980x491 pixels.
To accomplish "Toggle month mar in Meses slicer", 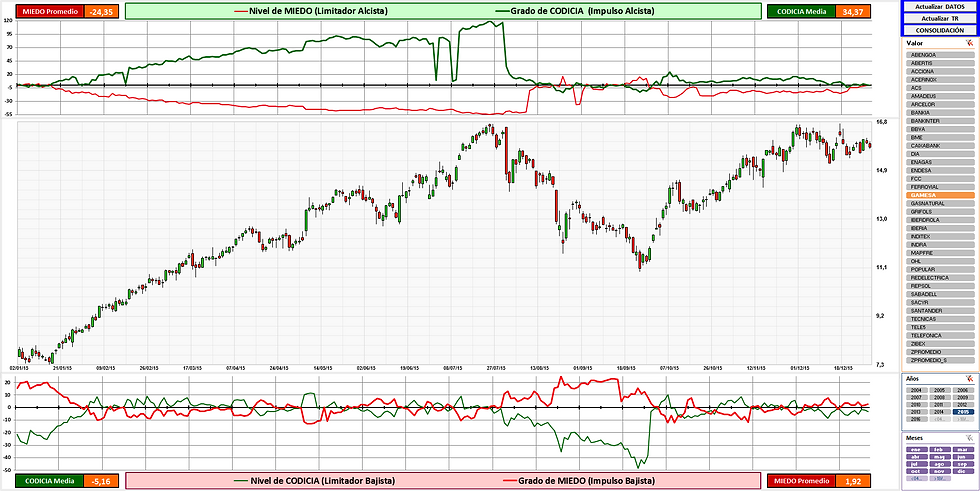I will (963, 450).
